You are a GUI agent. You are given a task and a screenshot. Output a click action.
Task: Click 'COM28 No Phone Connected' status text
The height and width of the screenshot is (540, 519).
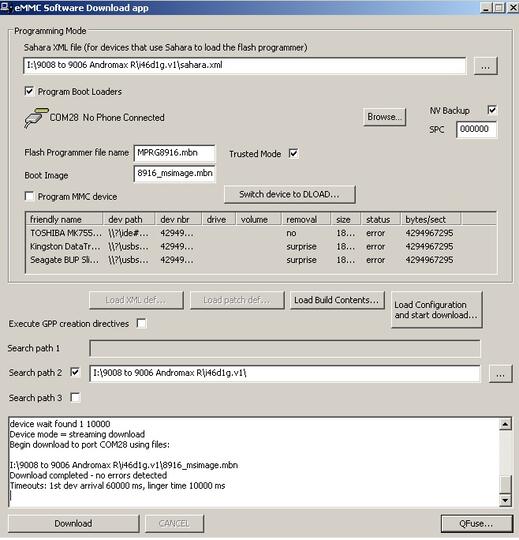point(107,117)
